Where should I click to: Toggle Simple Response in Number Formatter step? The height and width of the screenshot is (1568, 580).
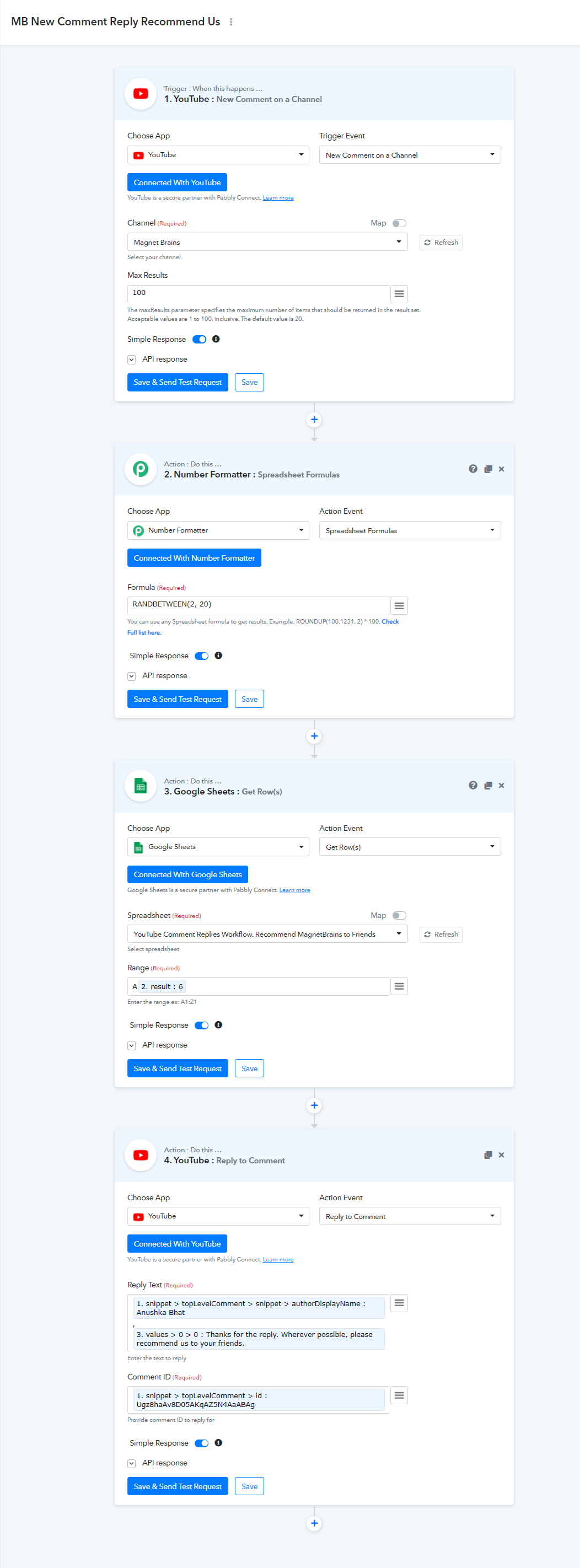click(x=201, y=656)
